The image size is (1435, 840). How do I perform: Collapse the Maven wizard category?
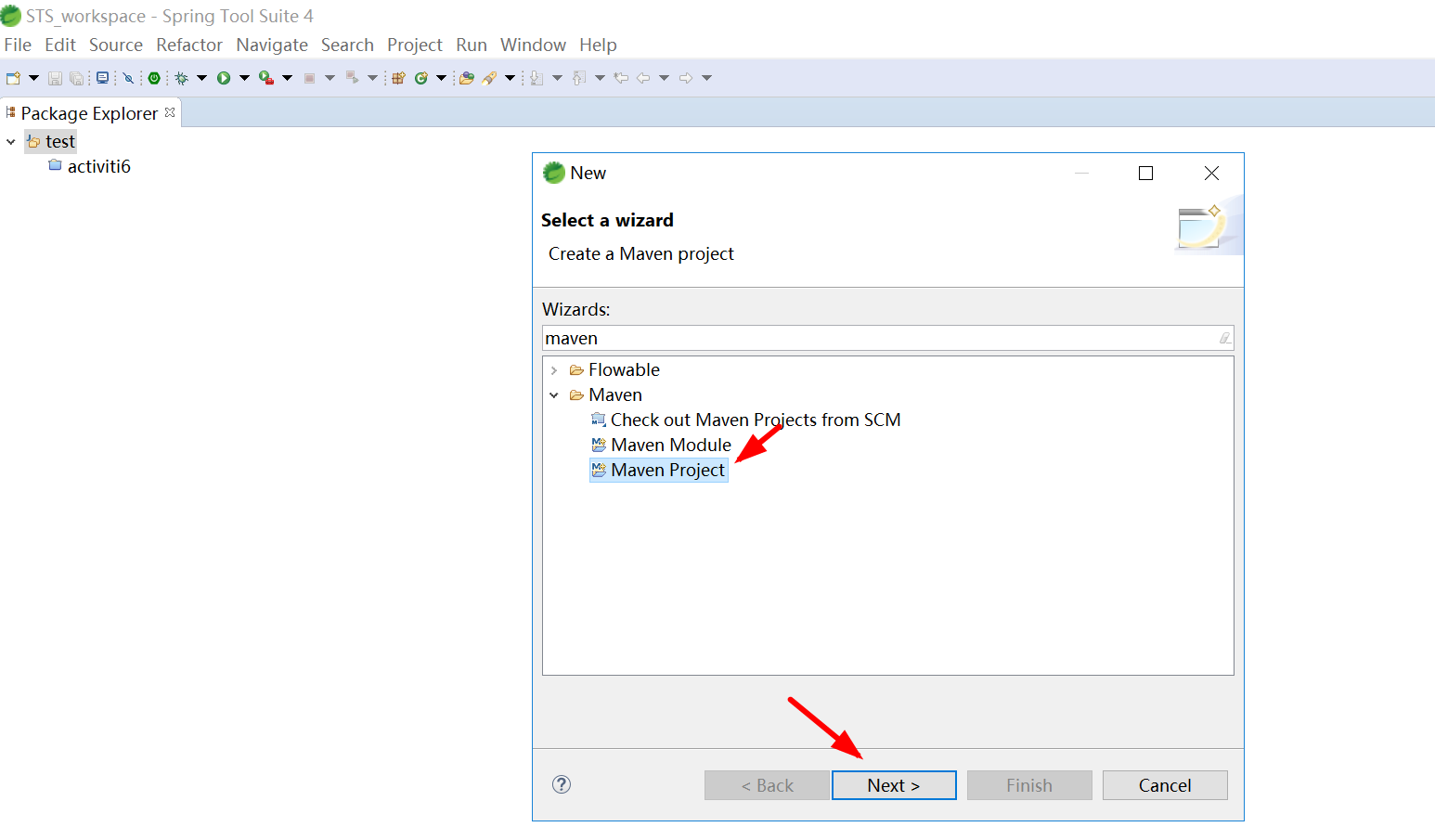(x=554, y=395)
